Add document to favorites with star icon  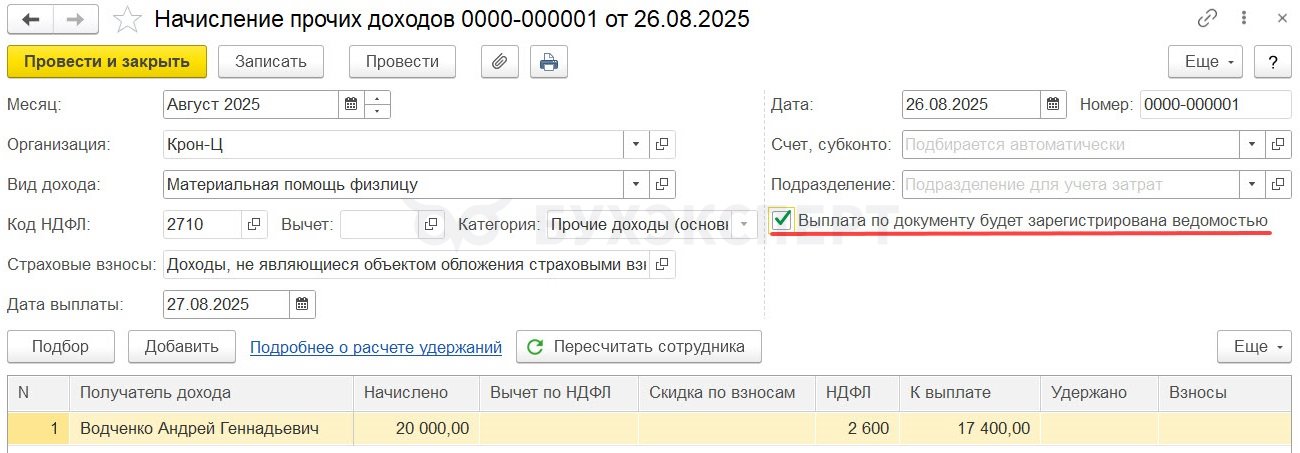(x=127, y=19)
